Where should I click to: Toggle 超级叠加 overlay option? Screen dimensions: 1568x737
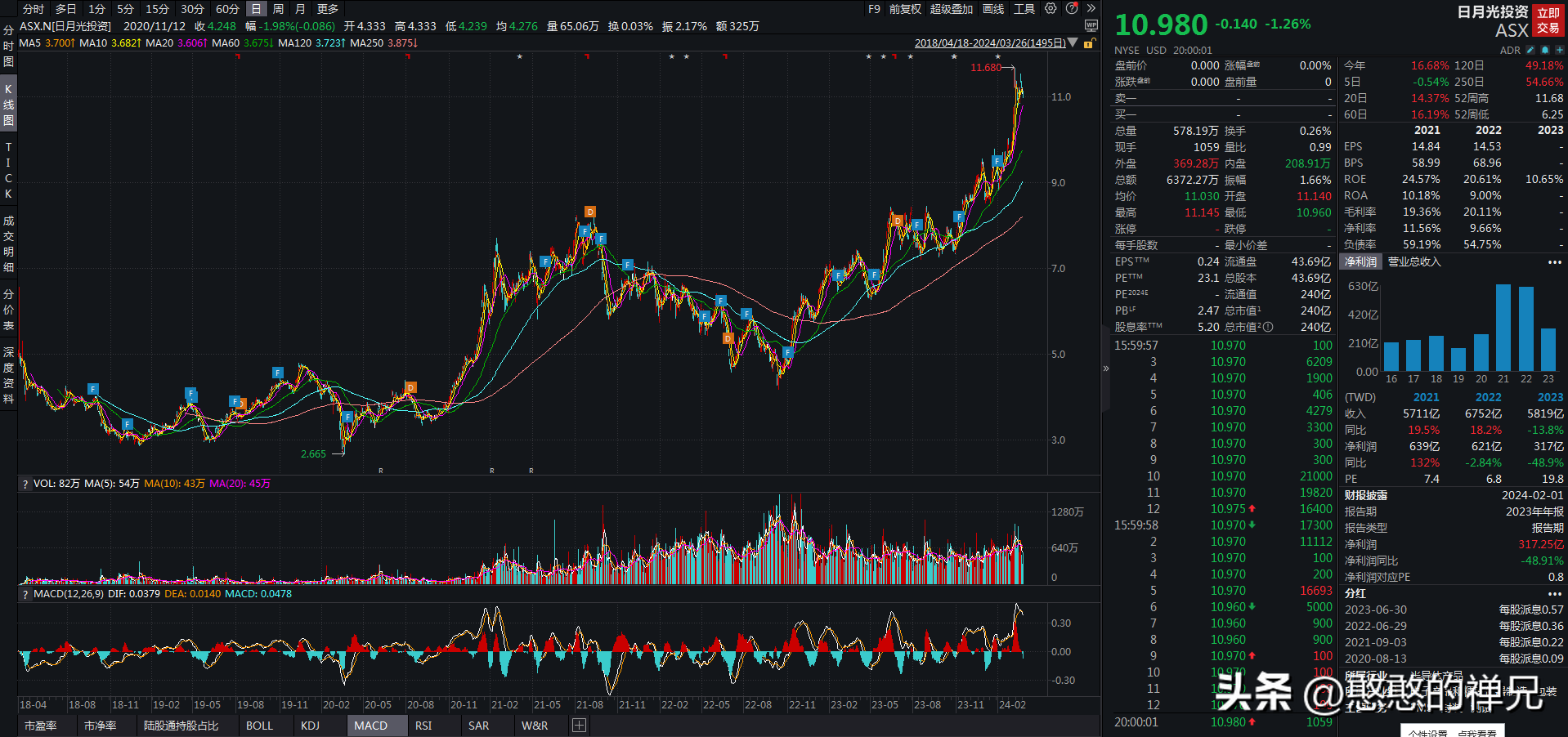click(951, 9)
